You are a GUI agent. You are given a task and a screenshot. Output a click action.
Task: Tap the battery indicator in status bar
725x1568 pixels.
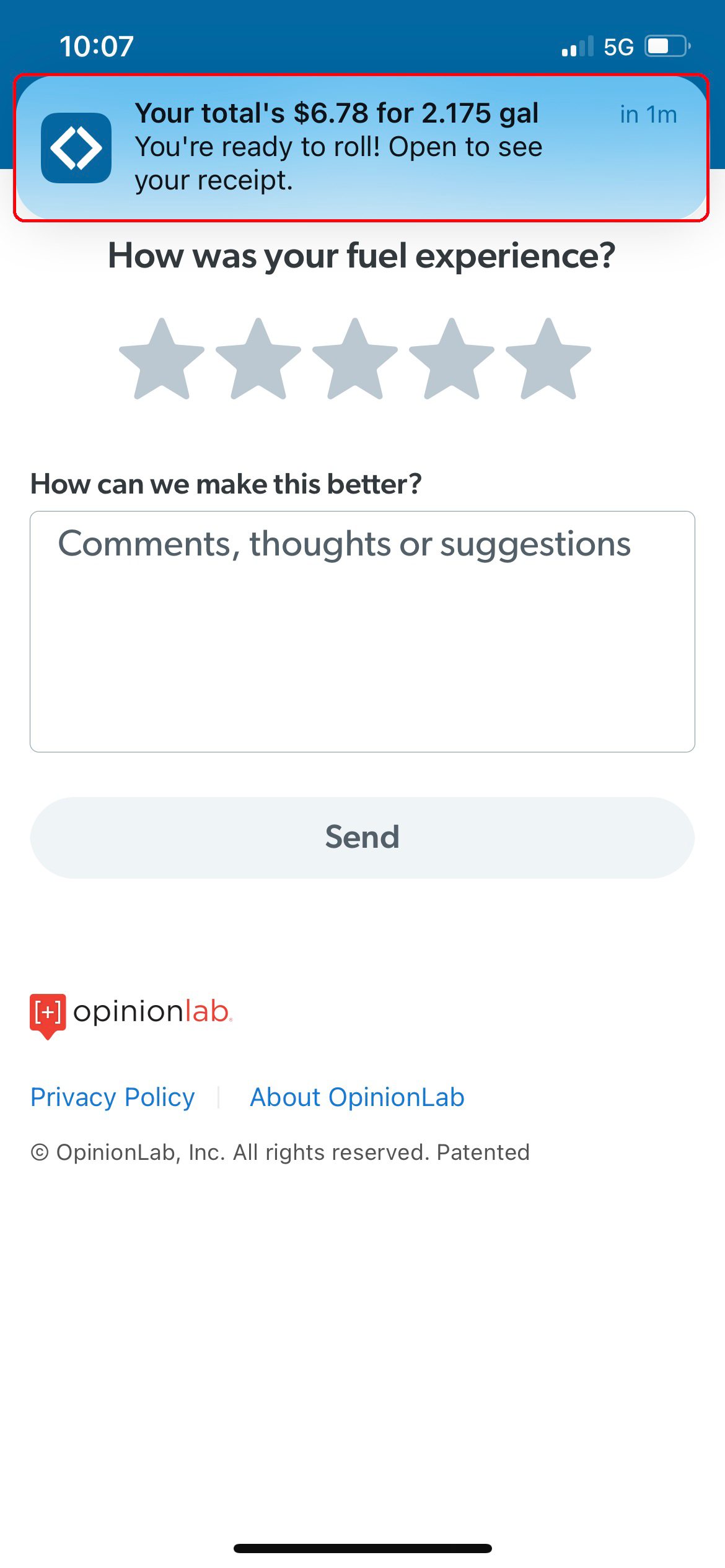[x=668, y=46]
